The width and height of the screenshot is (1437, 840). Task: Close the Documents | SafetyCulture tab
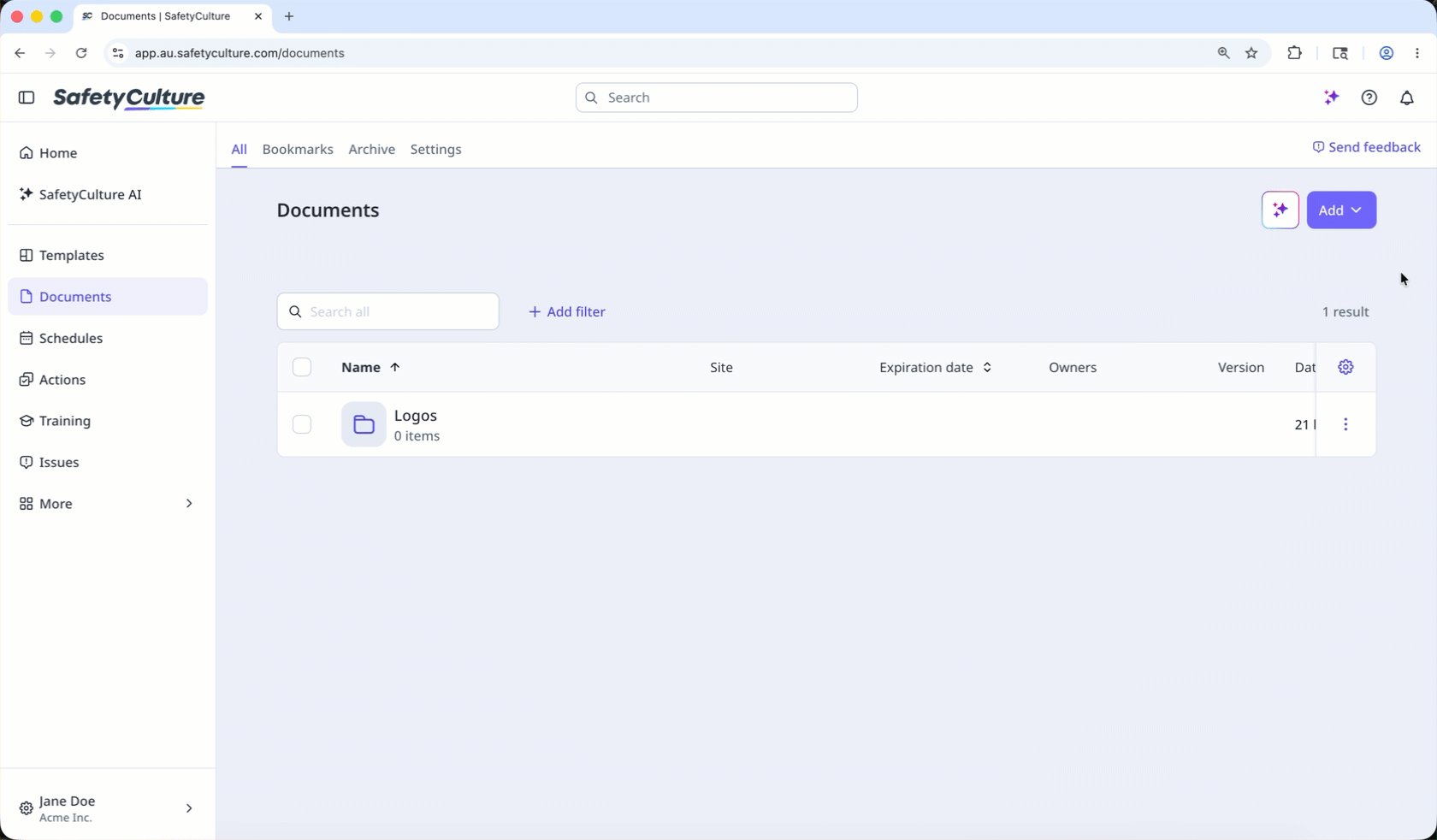(258, 16)
